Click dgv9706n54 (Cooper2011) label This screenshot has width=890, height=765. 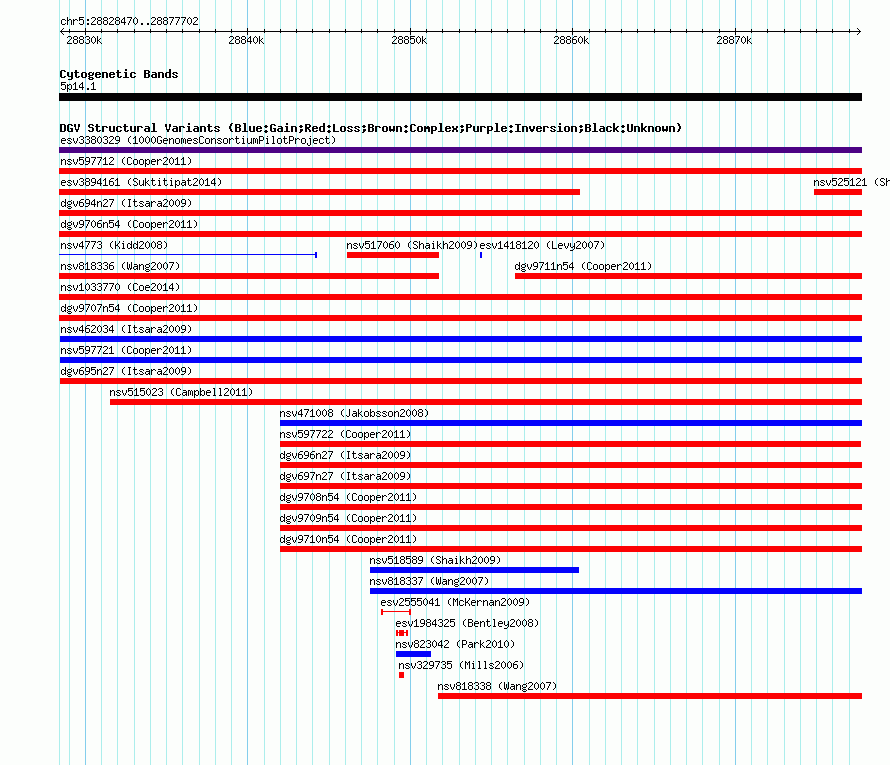(129, 224)
